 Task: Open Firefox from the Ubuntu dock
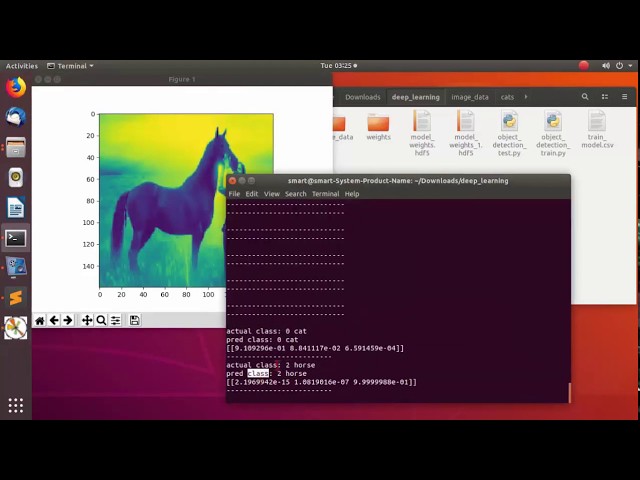(x=16, y=87)
